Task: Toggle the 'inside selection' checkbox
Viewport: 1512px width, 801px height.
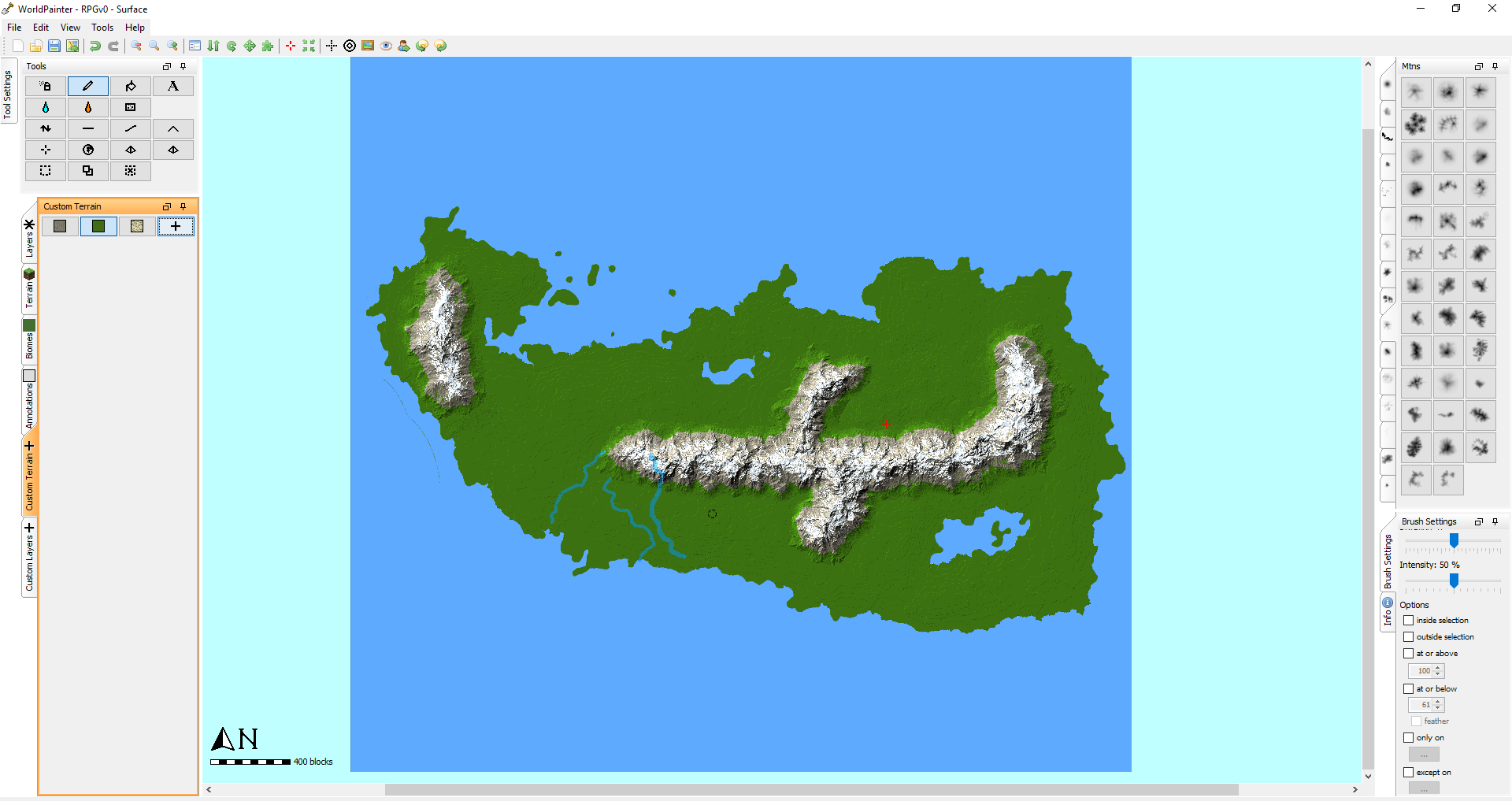Action: pos(1409,621)
